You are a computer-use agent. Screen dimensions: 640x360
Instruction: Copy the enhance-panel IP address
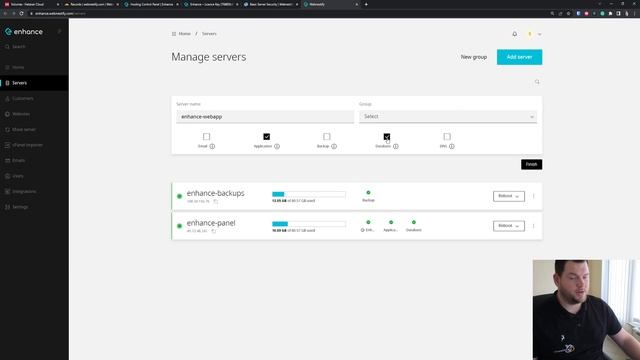(x=213, y=231)
